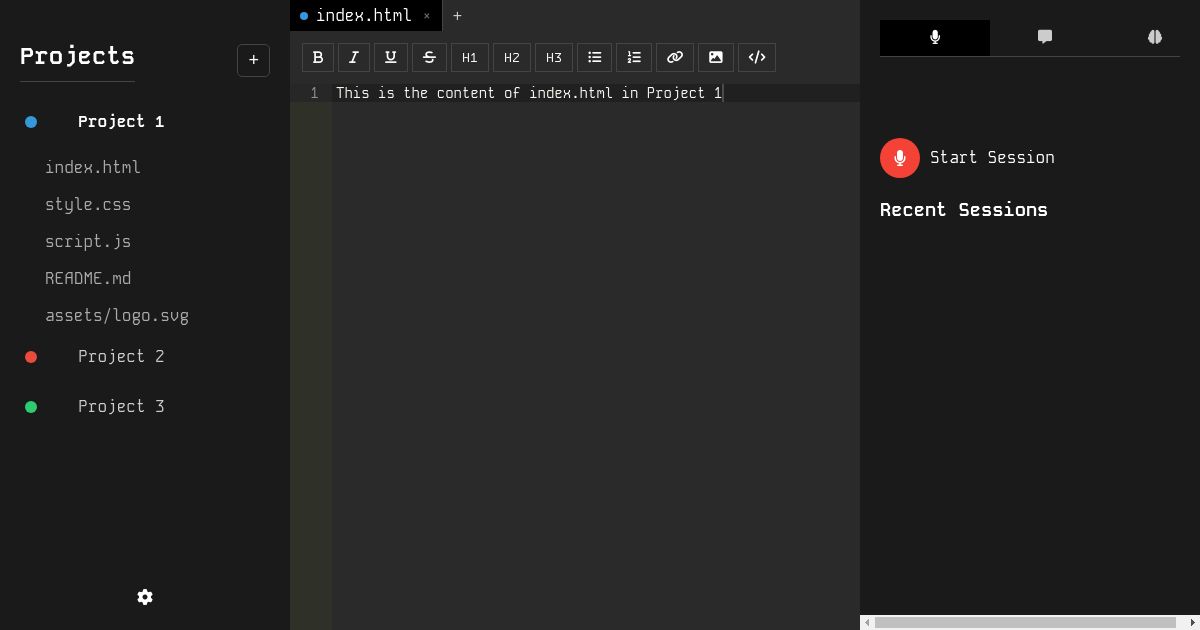This screenshot has height=630, width=1200.
Task: Toggle the microphone panel tab
Action: click(934, 38)
